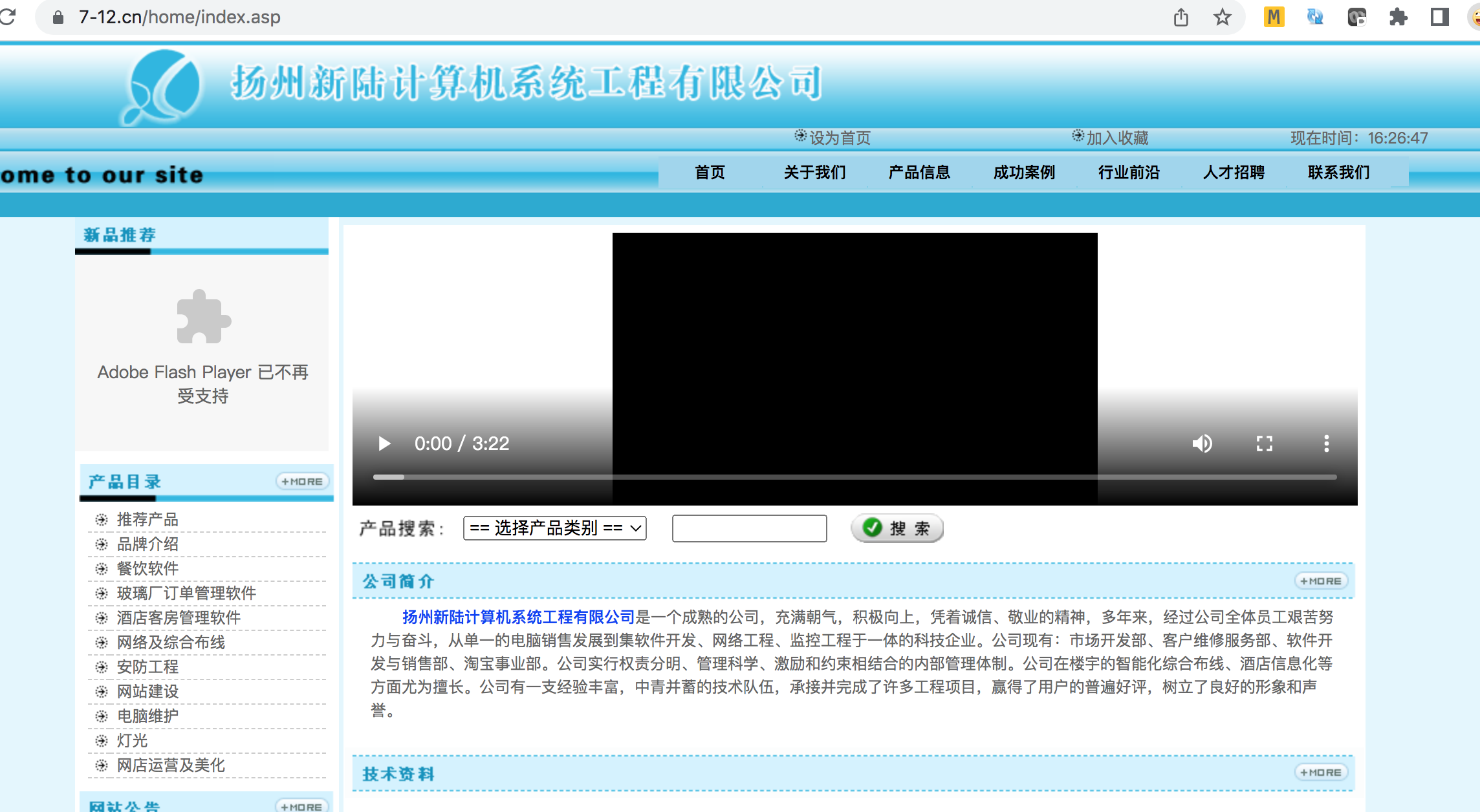This screenshot has width=1480, height=812.
Task: Click 设为首页 link
Action: point(839,138)
